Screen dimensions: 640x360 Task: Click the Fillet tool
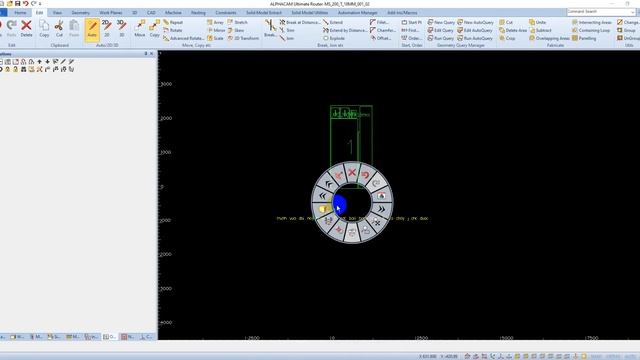click(x=379, y=22)
